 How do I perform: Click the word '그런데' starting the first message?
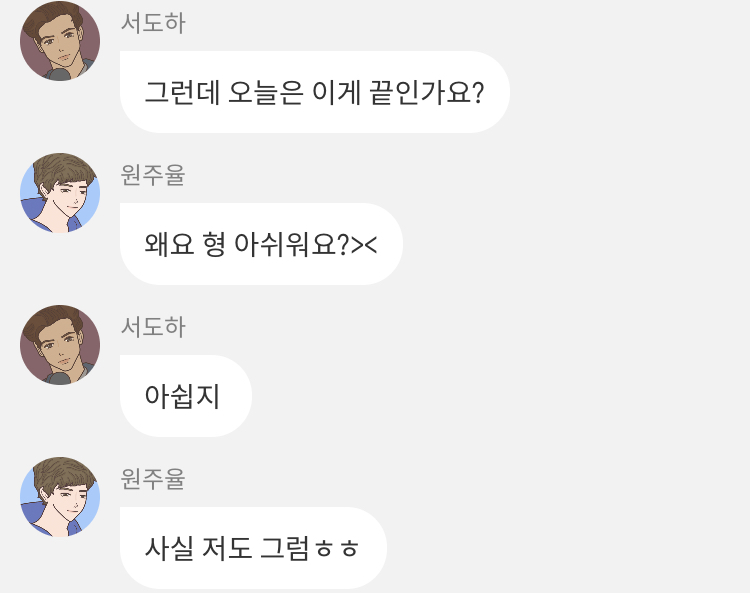click(x=182, y=92)
